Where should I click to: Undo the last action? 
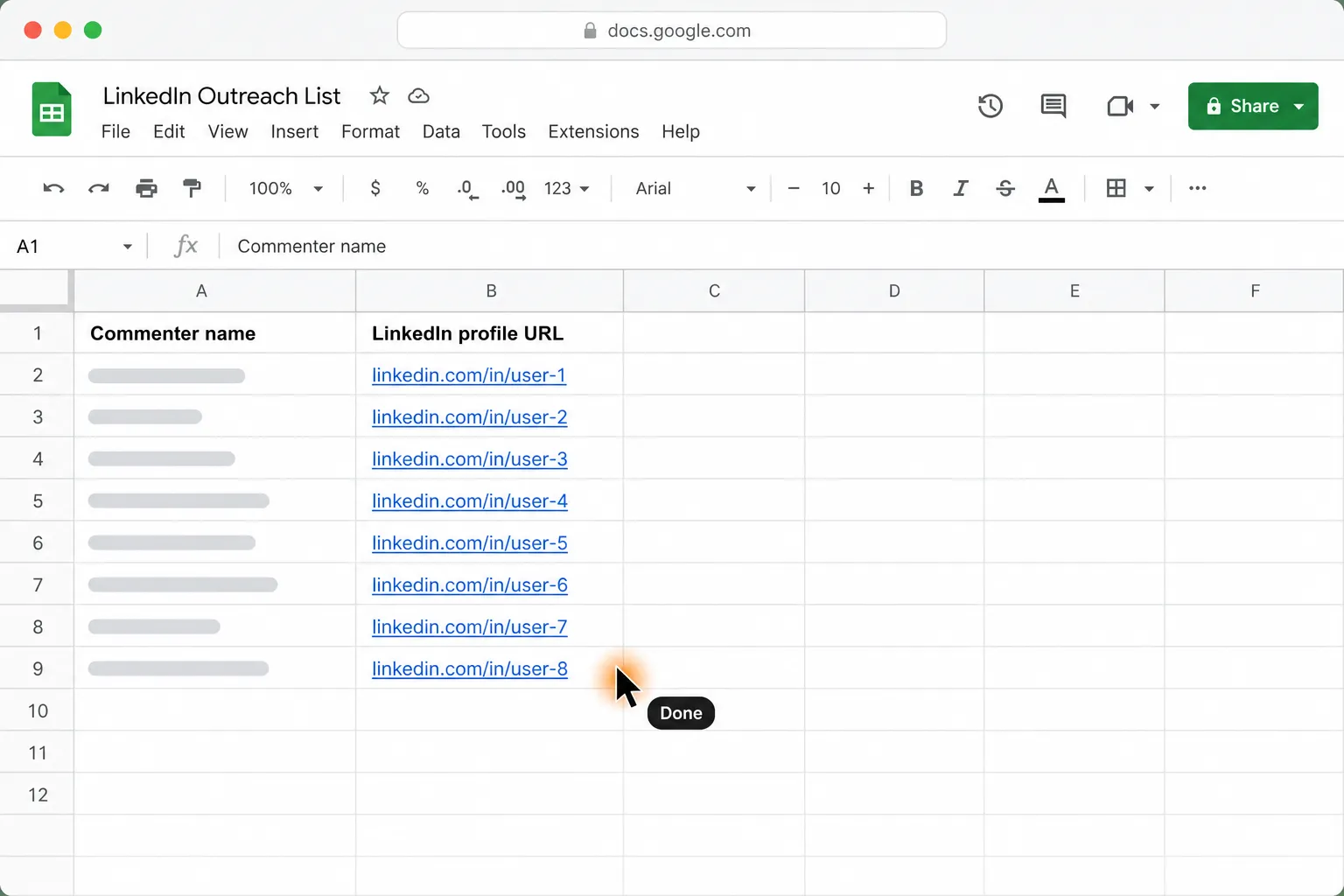click(x=53, y=188)
